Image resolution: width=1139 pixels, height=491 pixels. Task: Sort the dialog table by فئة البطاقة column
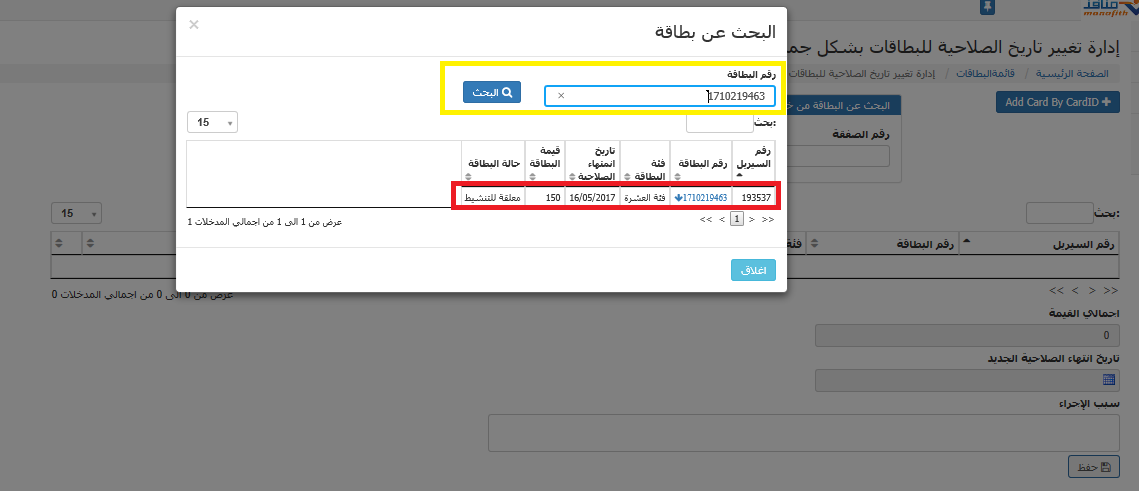(x=644, y=165)
